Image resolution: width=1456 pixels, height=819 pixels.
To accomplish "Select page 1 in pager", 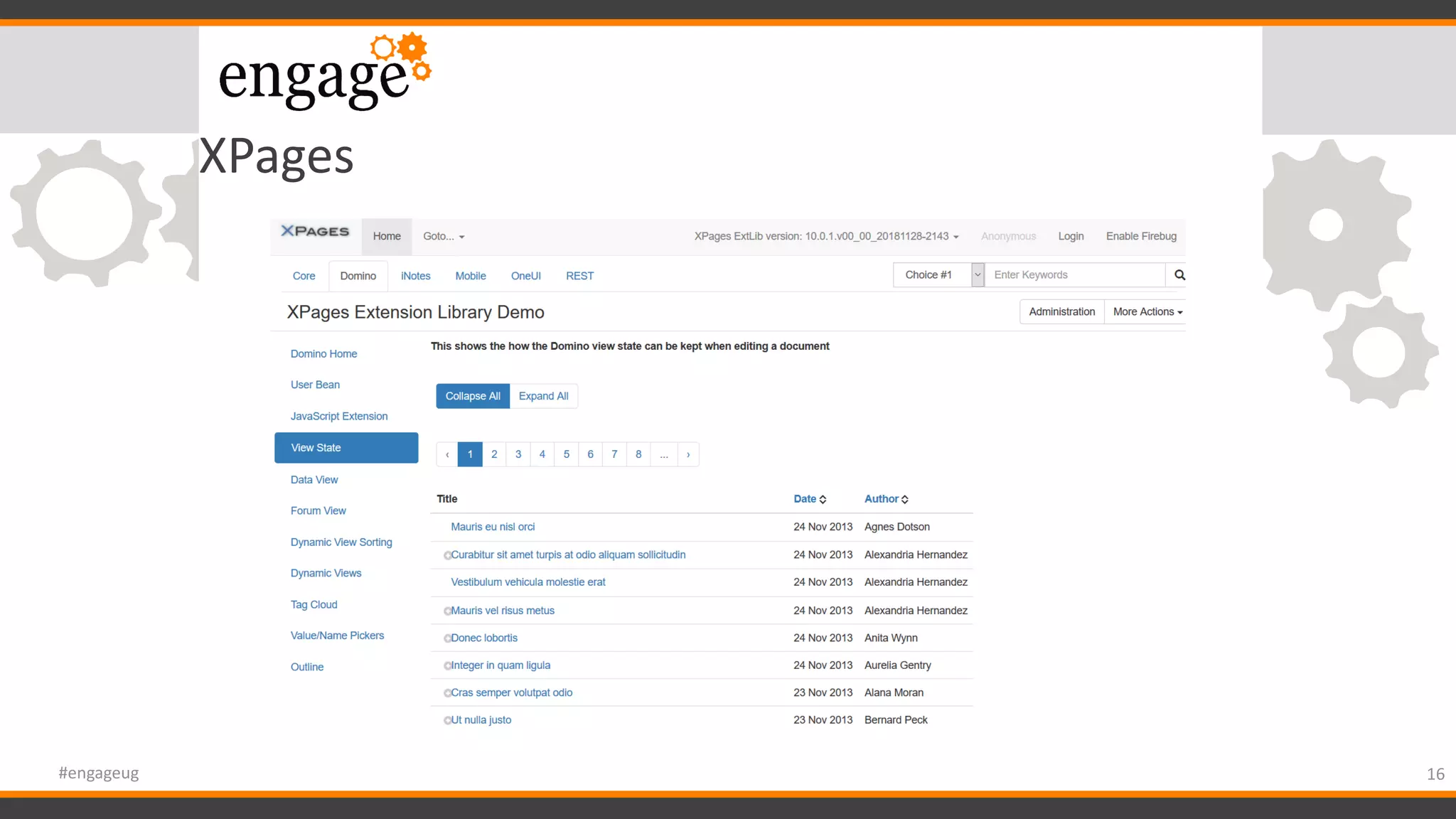I will point(470,454).
